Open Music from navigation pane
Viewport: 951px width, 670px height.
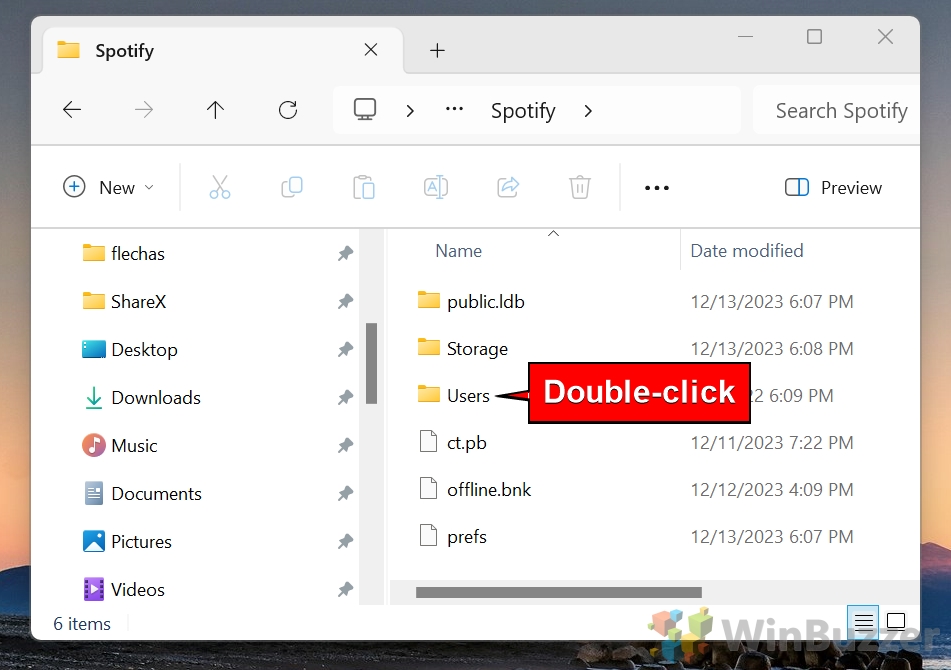tap(134, 446)
